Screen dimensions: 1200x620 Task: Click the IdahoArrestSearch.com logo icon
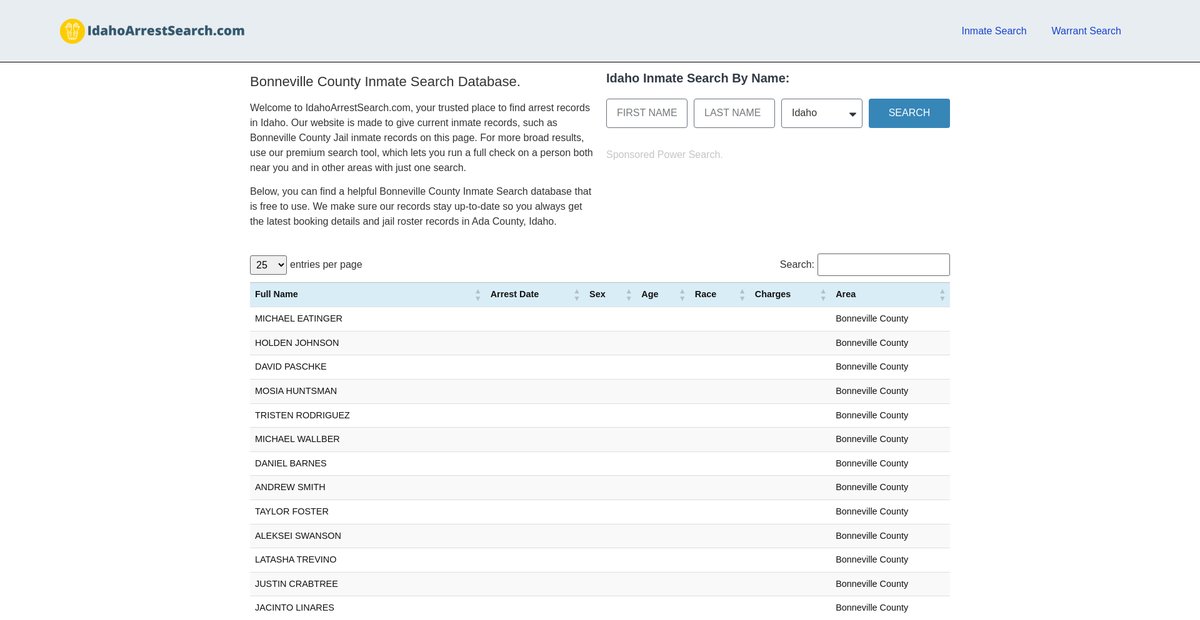72,31
